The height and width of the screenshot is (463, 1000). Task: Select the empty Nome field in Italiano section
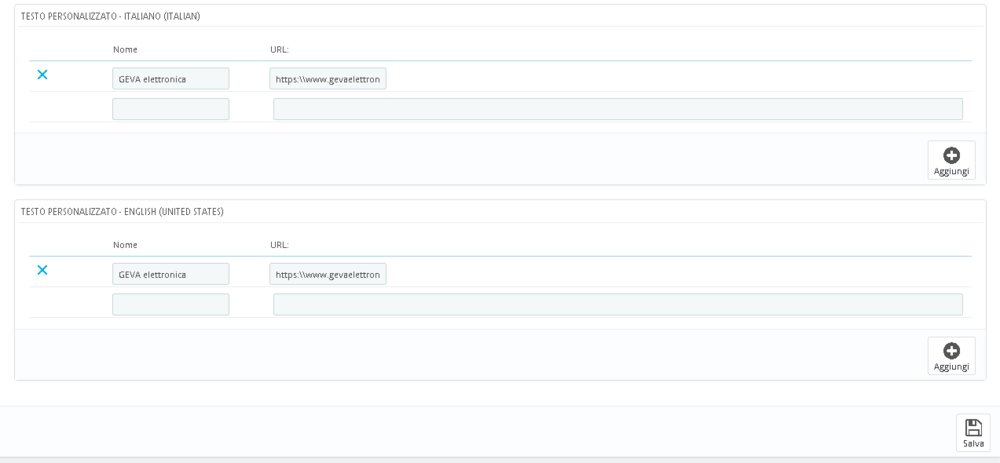pos(171,109)
